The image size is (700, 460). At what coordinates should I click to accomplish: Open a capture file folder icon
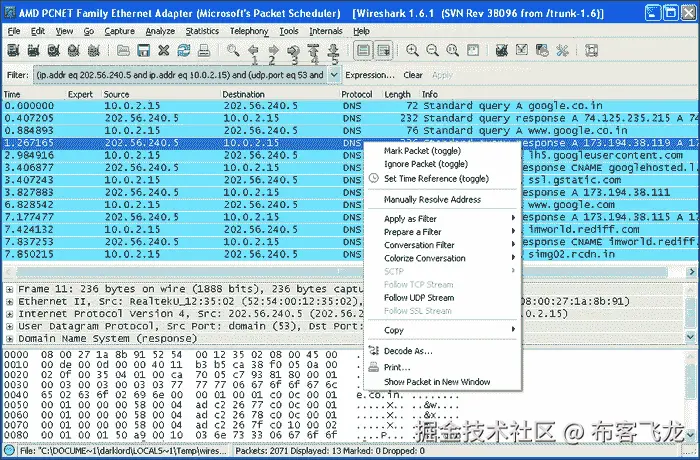click(x=123, y=50)
